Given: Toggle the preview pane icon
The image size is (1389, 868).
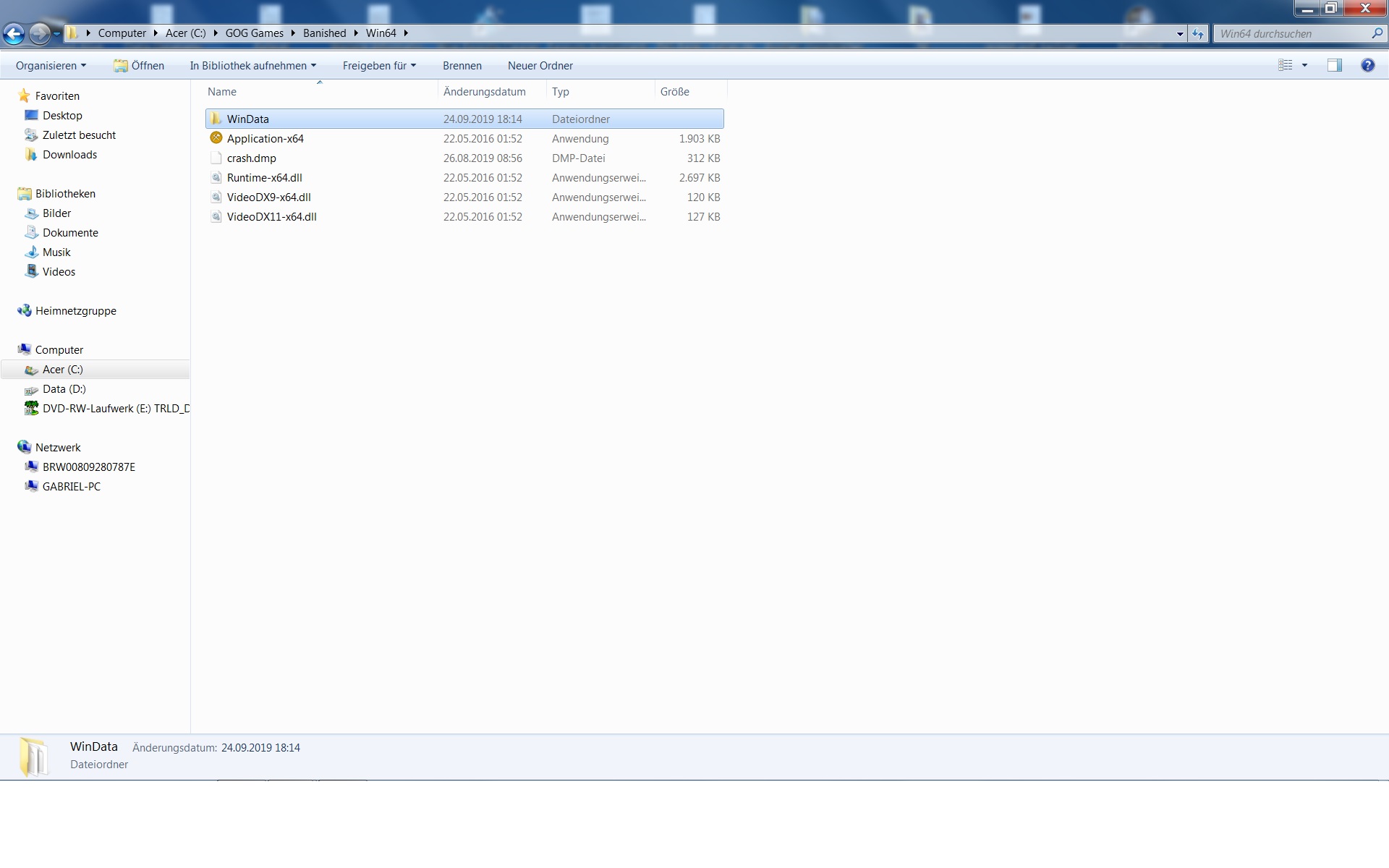Looking at the screenshot, I should [1334, 65].
